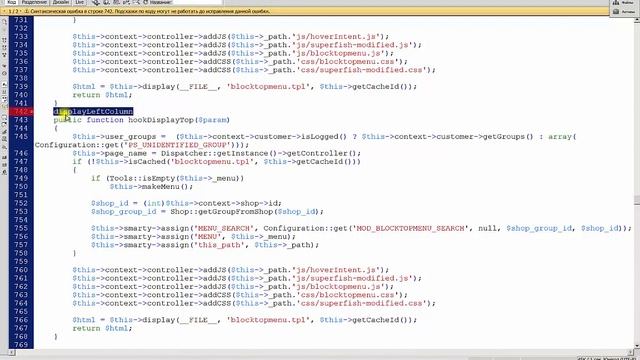
Task: Click the highlighted displayLeftColumn text
Action: coord(93,111)
